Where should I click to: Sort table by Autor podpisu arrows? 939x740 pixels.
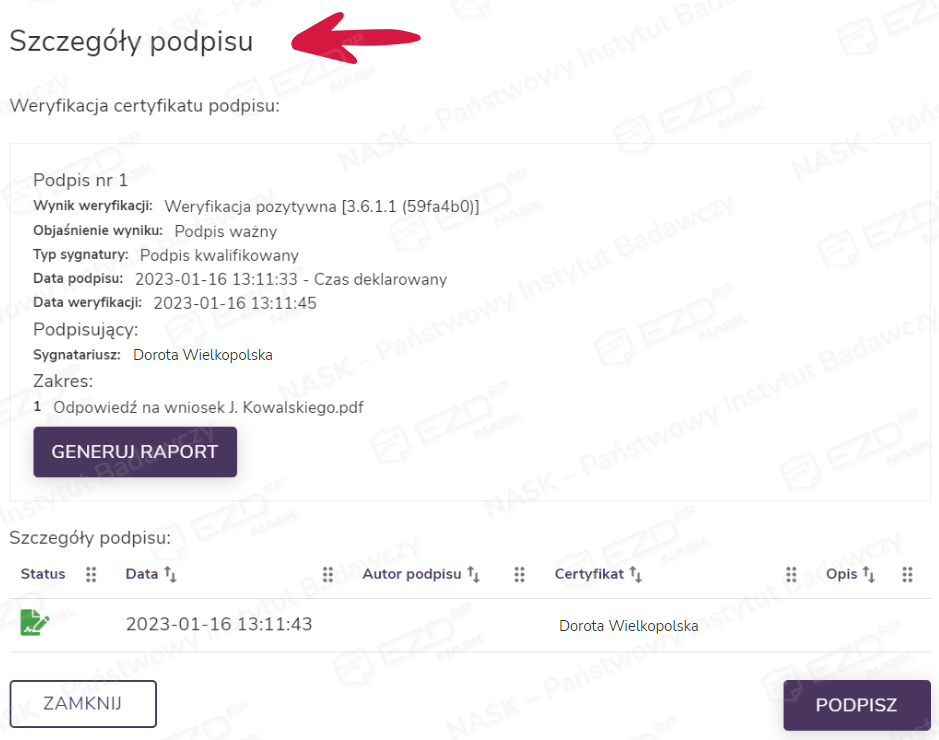[474, 575]
